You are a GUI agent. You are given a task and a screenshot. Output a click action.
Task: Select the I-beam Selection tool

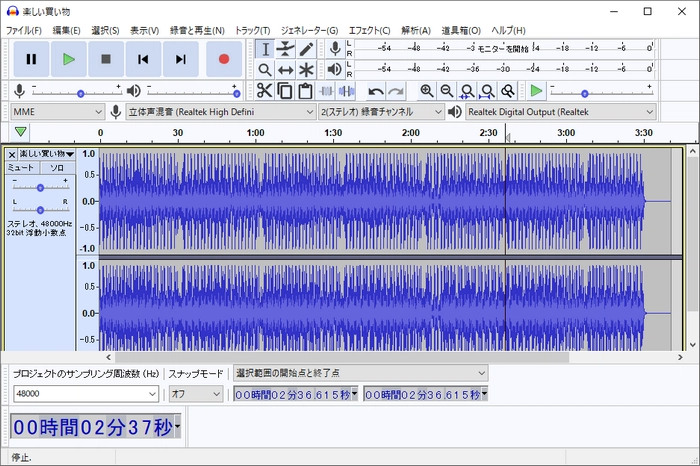[265, 49]
